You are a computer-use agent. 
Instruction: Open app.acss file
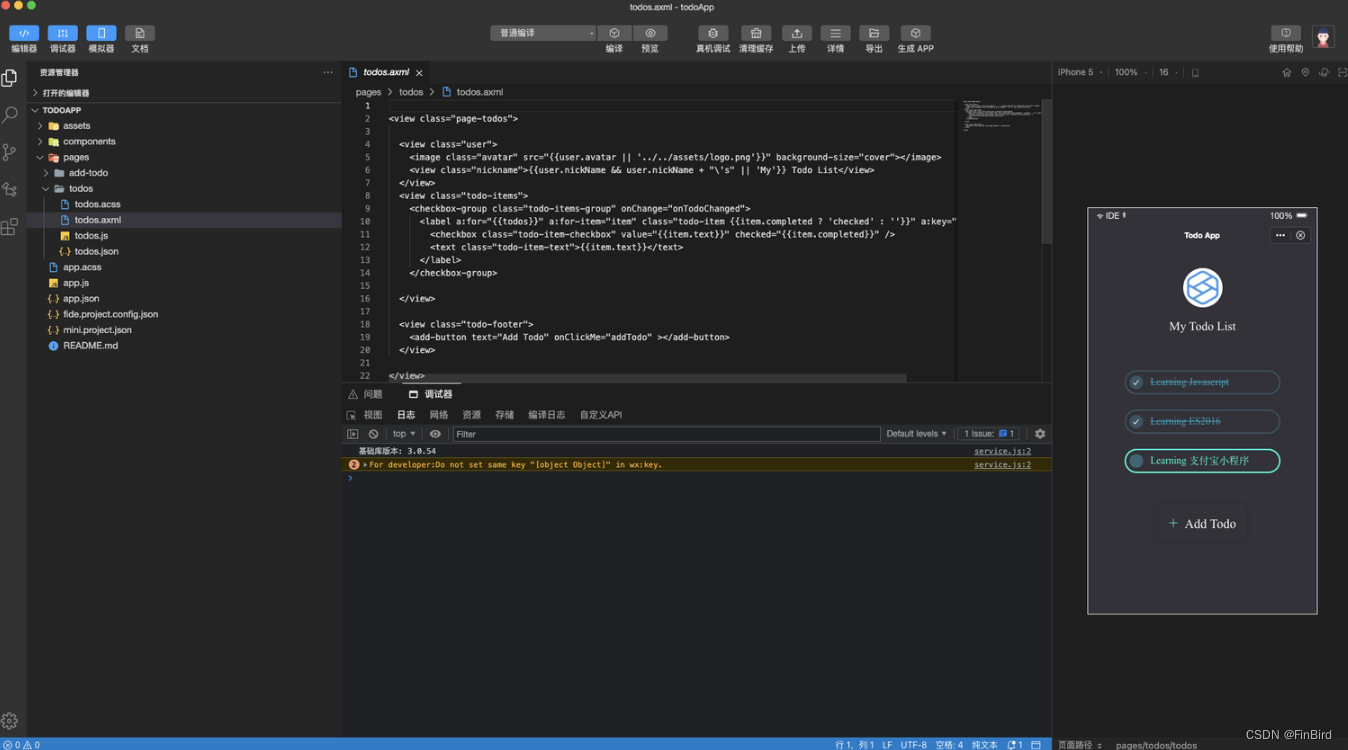coord(184,267)
